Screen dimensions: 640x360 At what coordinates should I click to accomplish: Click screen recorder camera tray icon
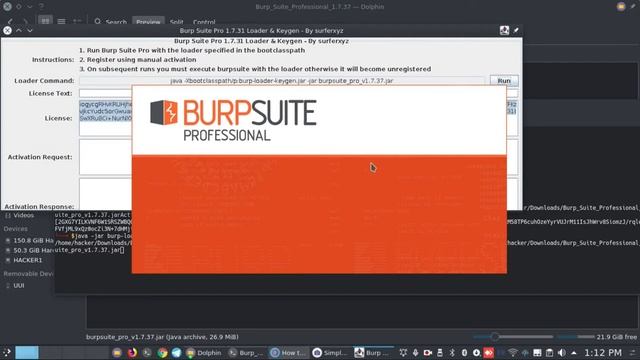pyautogui.click(x=427, y=352)
